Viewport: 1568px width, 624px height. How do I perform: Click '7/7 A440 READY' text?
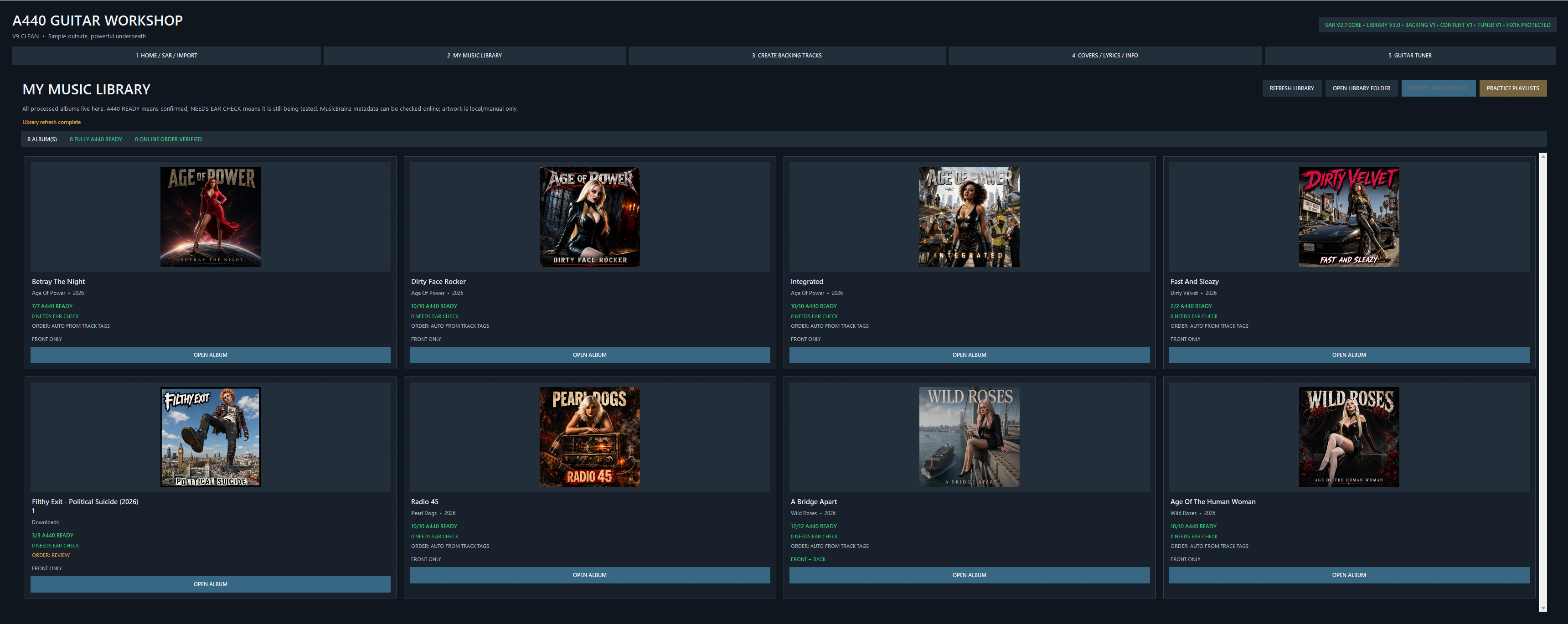(x=52, y=306)
